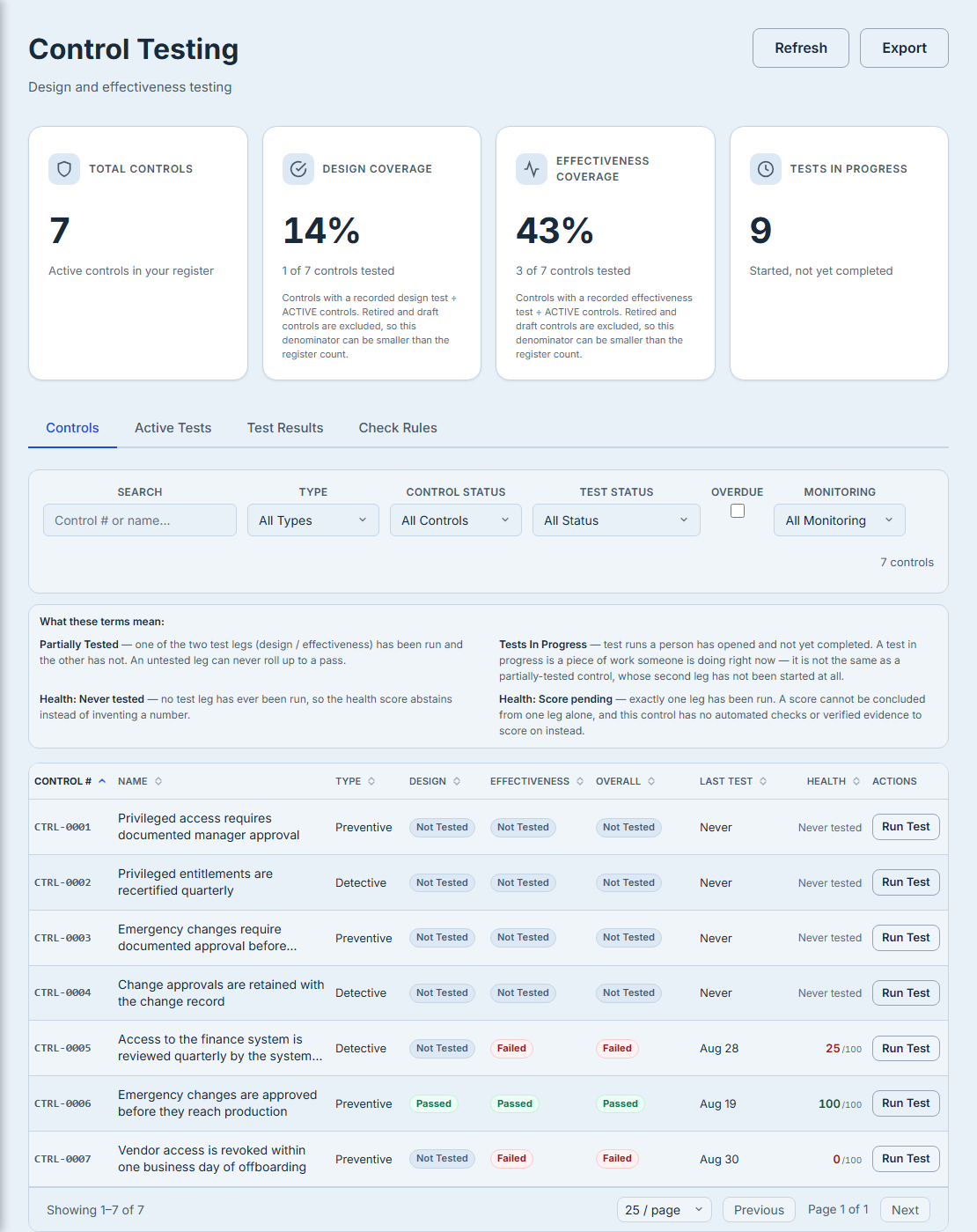Click sort icon beside Name column header
The height and width of the screenshot is (1232, 977).
[158, 781]
